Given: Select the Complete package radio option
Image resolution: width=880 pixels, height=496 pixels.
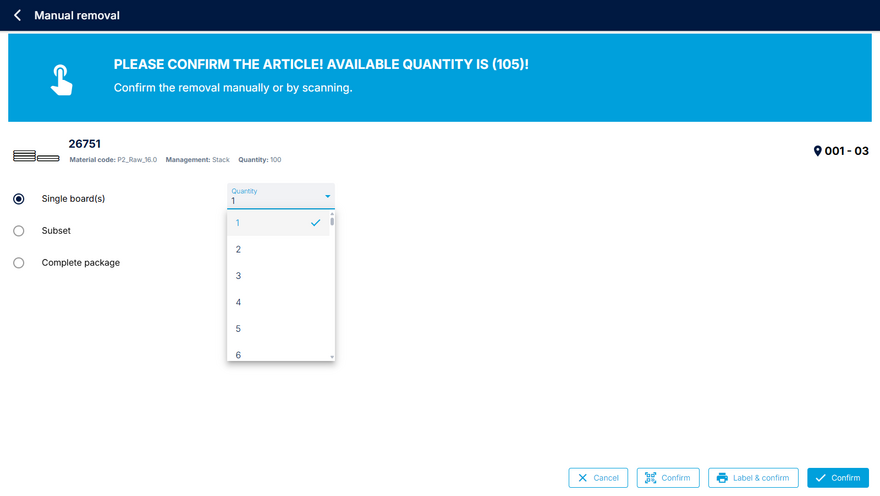Looking at the screenshot, I should pos(19,263).
